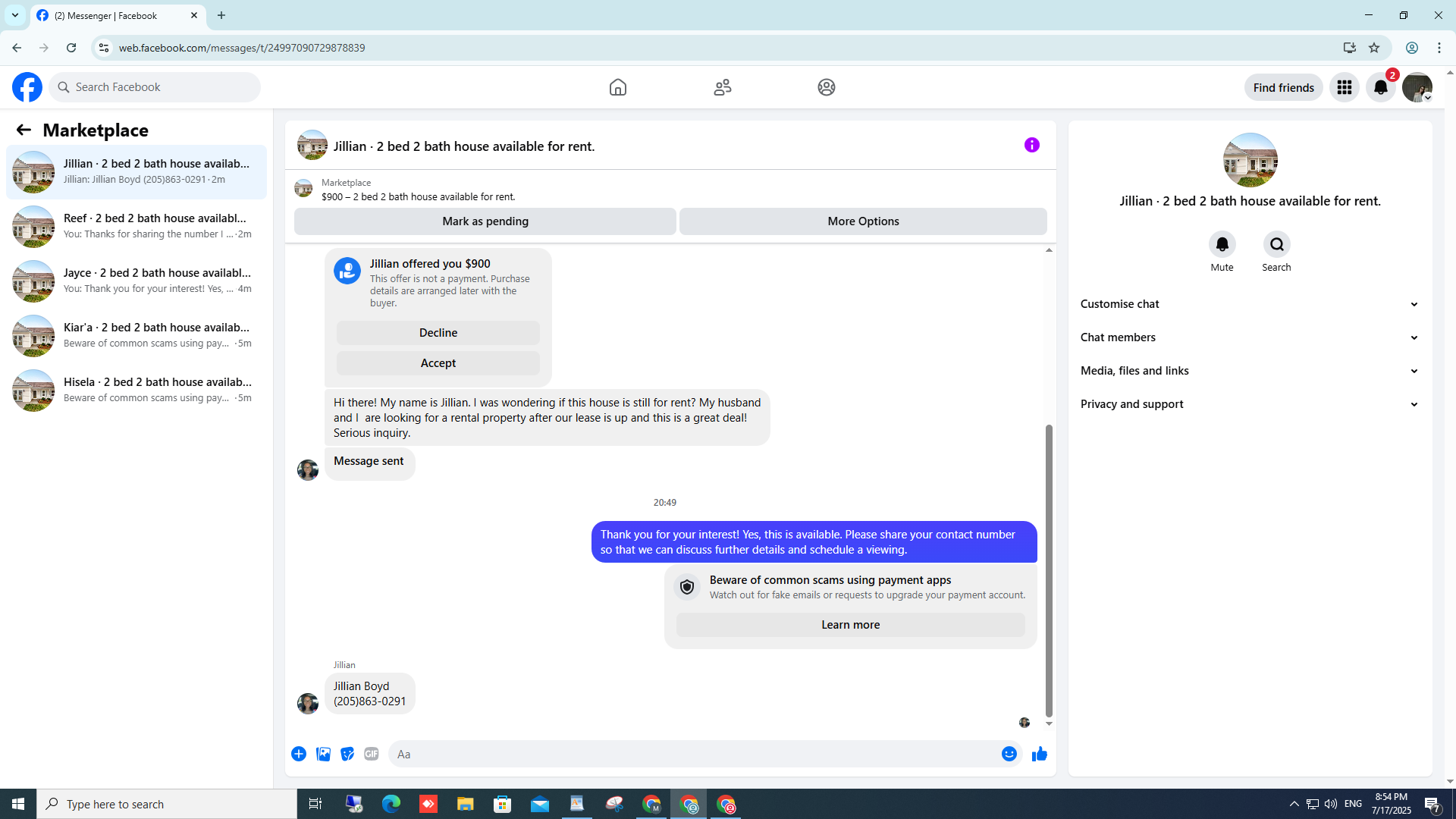
Task: Click Learn more about payment scams
Action: click(x=851, y=625)
